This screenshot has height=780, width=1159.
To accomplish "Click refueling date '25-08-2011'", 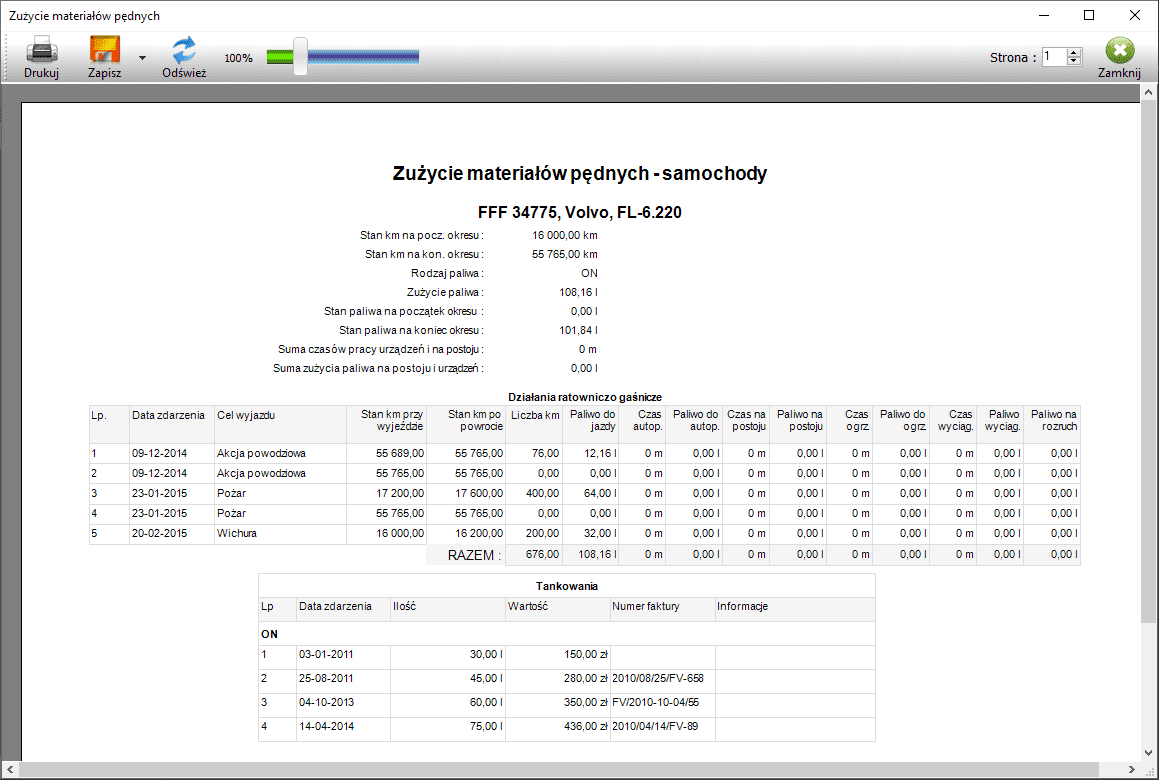I will 326,678.
